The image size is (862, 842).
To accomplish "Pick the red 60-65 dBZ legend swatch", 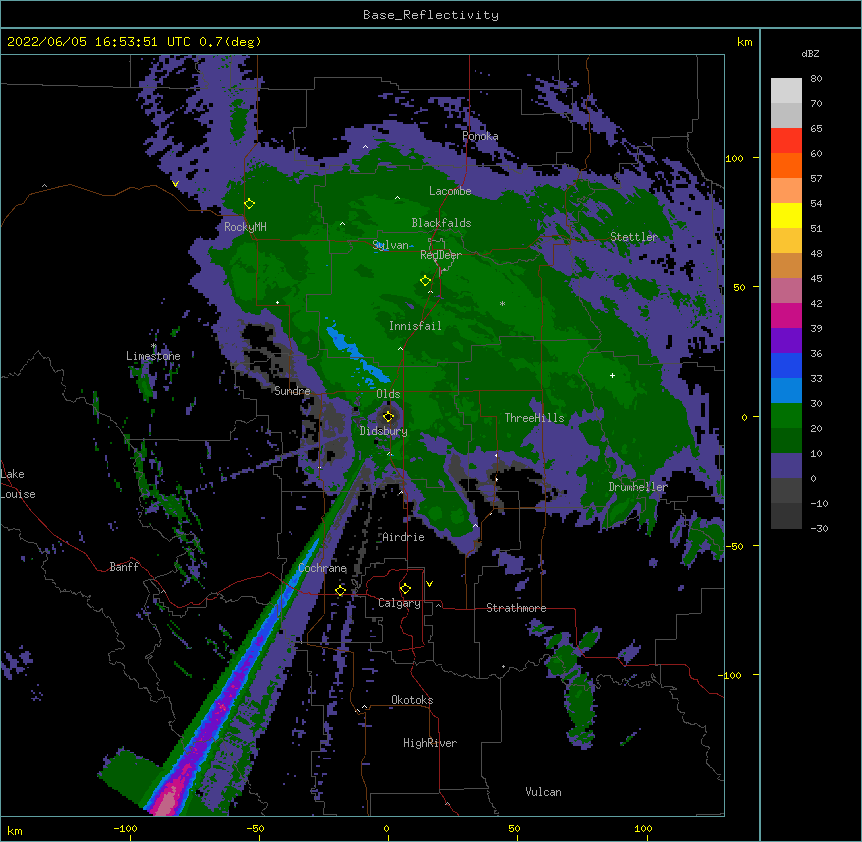I will [786, 141].
